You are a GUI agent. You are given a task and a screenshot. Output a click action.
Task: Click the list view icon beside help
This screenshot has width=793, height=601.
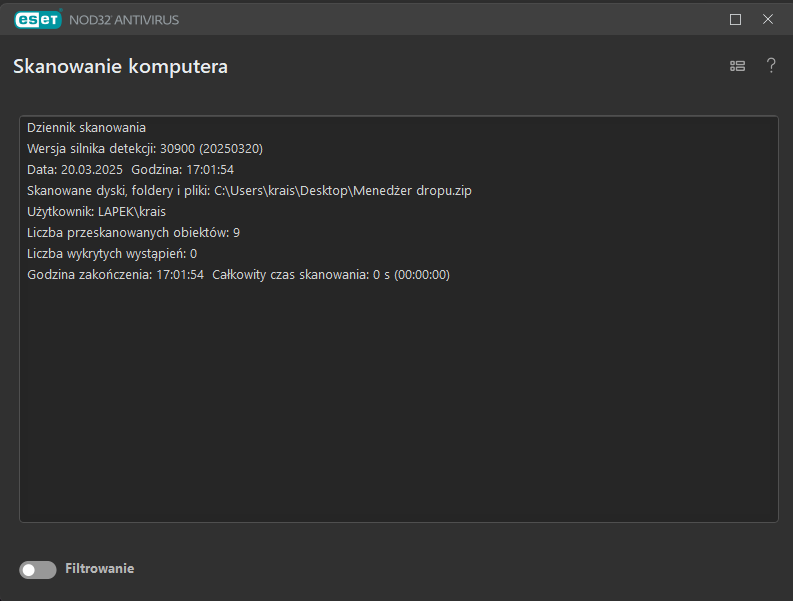pyautogui.click(x=738, y=66)
